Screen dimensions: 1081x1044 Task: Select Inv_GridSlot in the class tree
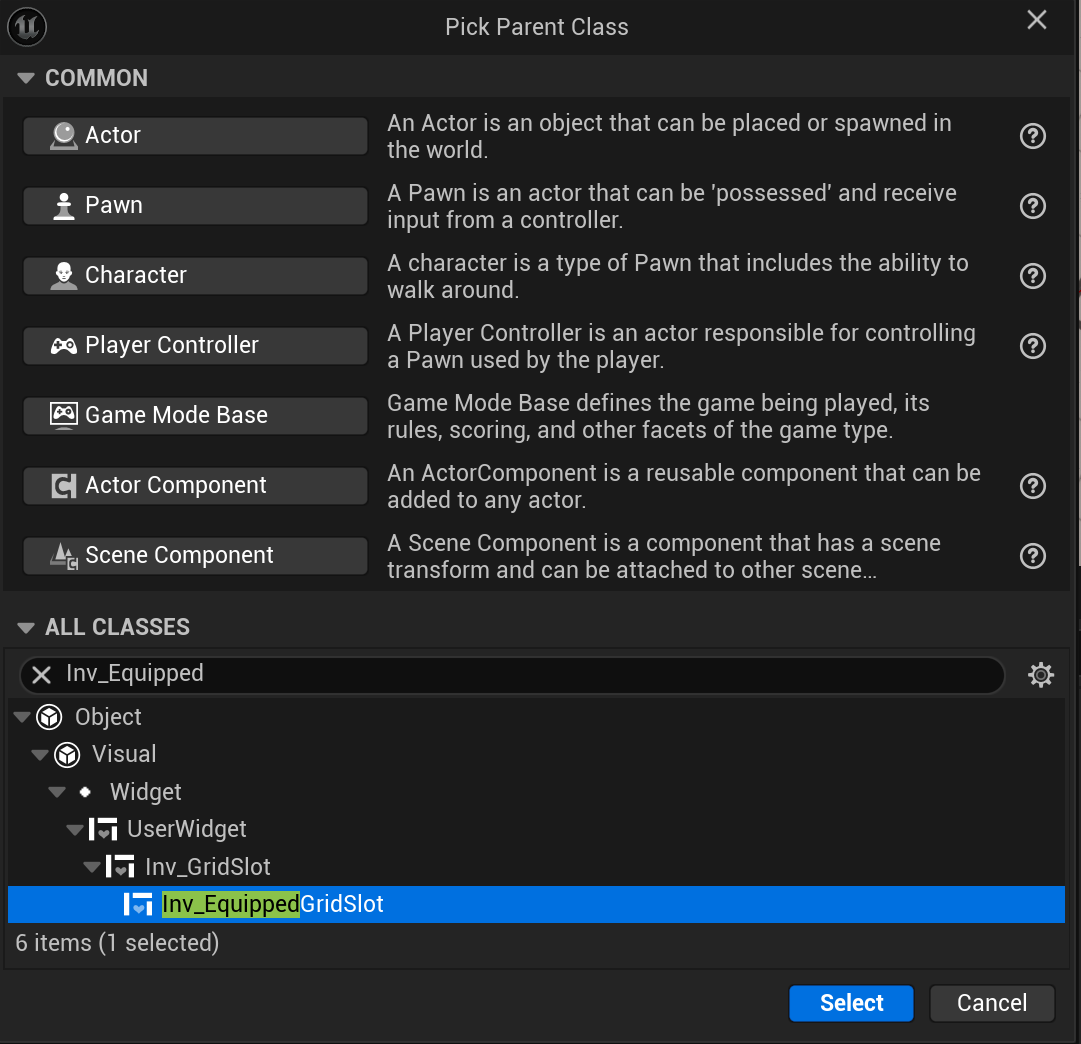(207, 867)
